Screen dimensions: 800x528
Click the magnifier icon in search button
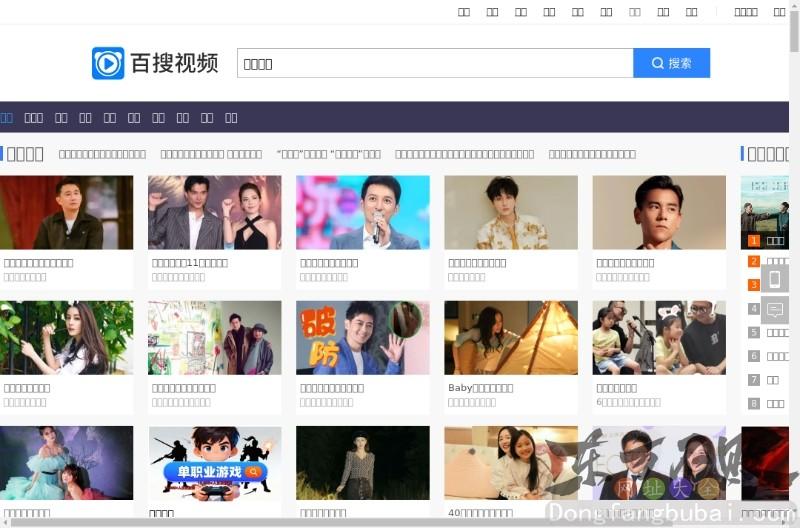click(x=657, y=63)
